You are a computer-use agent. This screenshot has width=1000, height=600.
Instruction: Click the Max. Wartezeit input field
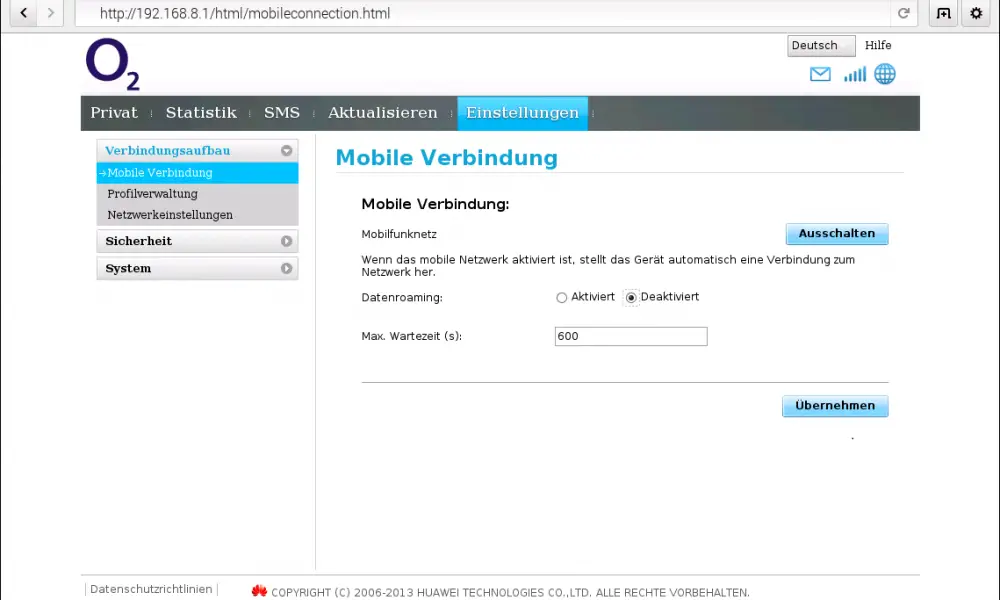click(x=631, y=337)
